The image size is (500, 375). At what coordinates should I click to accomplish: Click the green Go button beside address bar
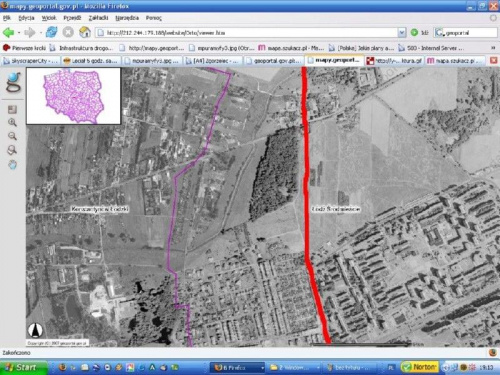419,33
